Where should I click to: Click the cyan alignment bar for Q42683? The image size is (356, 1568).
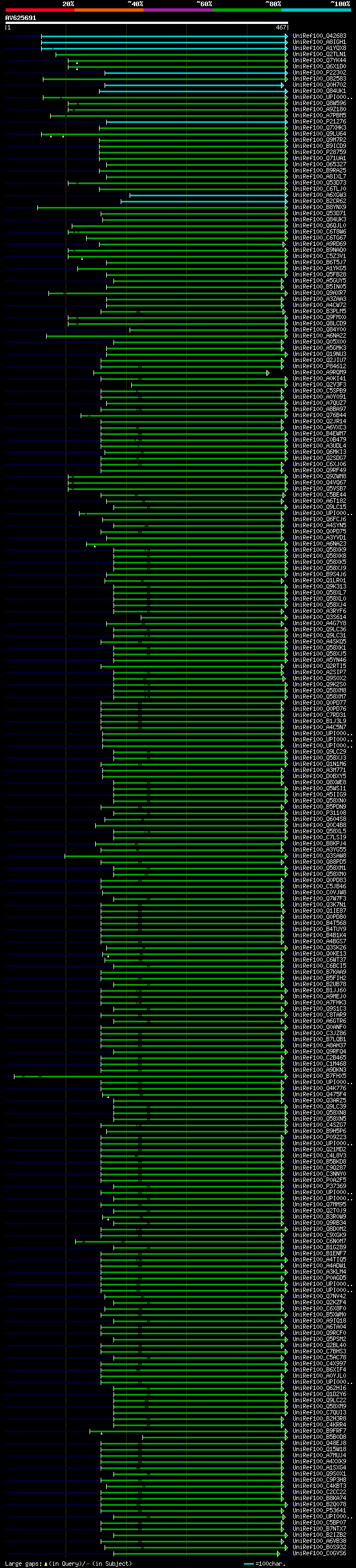164,36
